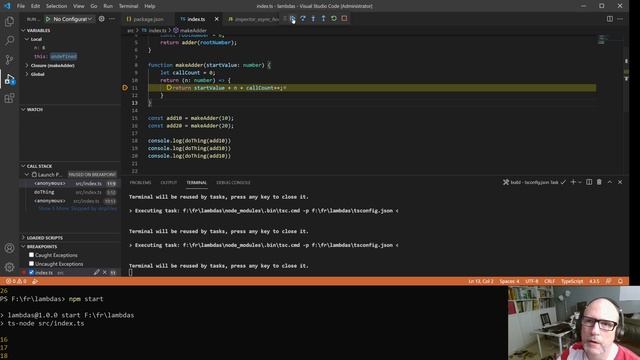Expand the Closure (makeAdder) scope

[52, 65]
